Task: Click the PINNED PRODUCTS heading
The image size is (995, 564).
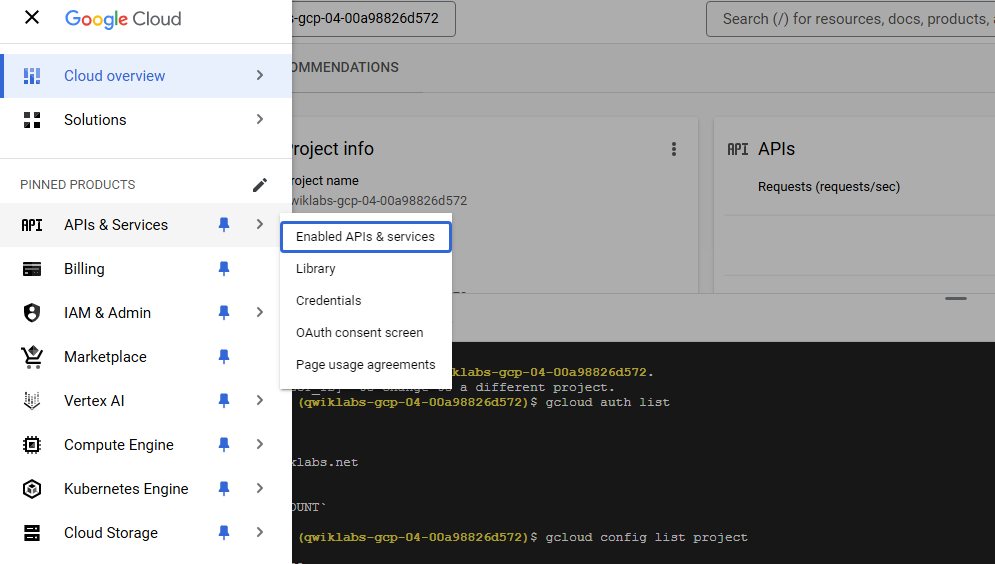Action: [x=77, y=185]
